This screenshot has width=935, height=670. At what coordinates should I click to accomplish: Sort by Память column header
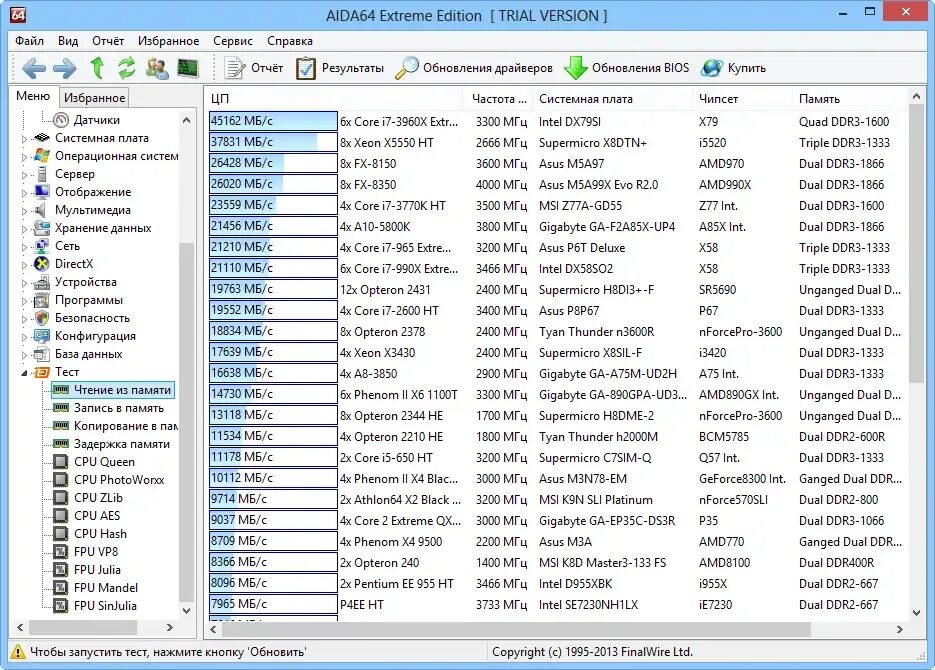(850, 99)
